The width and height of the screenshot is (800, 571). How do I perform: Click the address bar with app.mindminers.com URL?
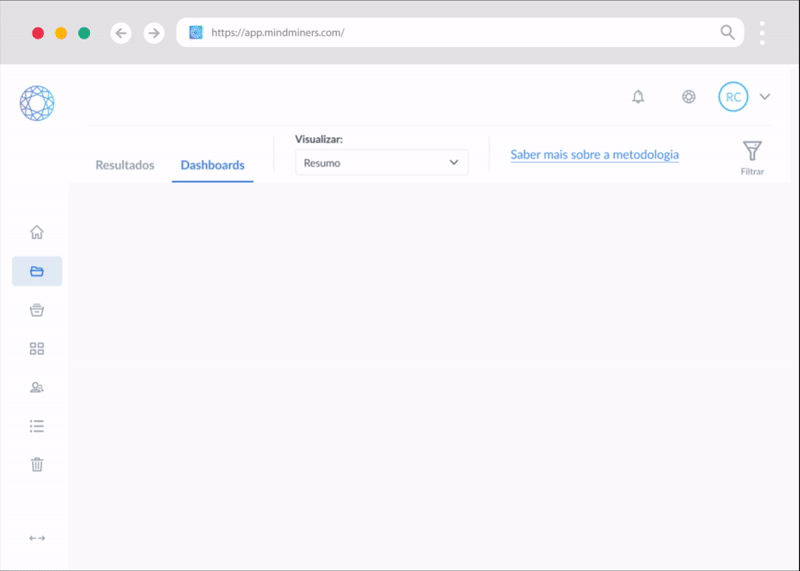tap(460, 33)
